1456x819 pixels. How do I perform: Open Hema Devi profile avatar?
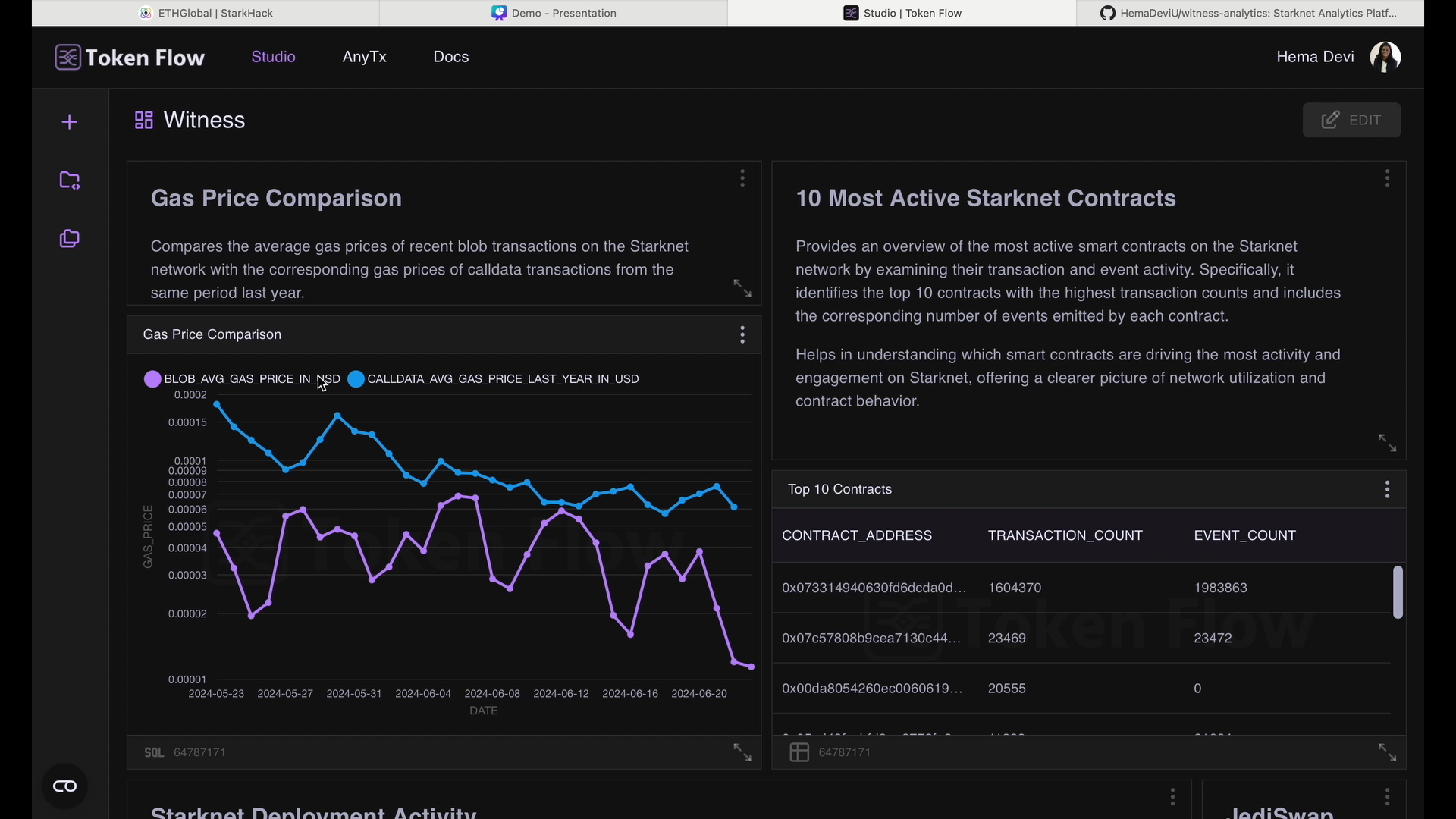1385,57
